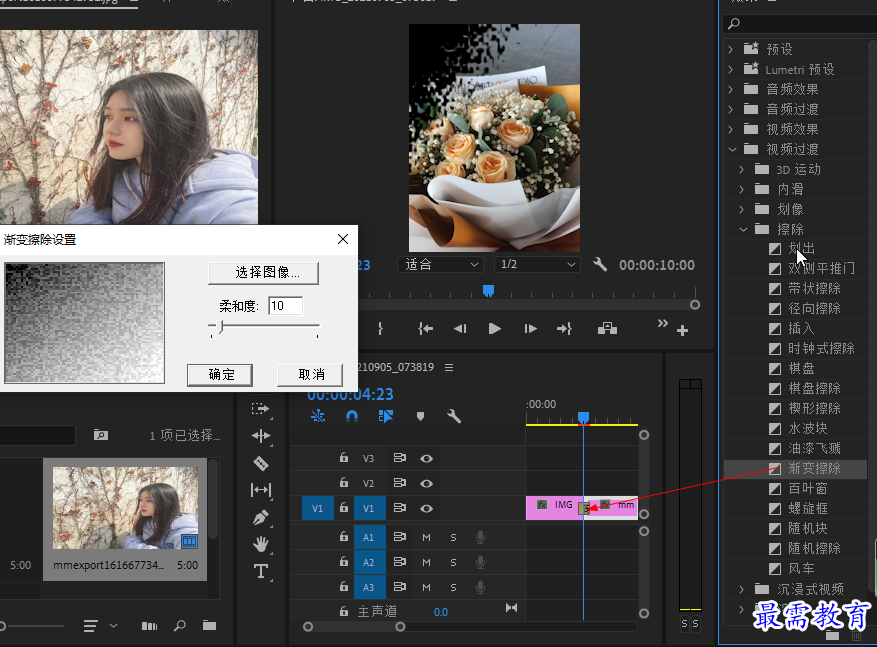This screenshot has height=647, width=877.
Task: Click find icon in project panel footer
Action: pos(180,625)
